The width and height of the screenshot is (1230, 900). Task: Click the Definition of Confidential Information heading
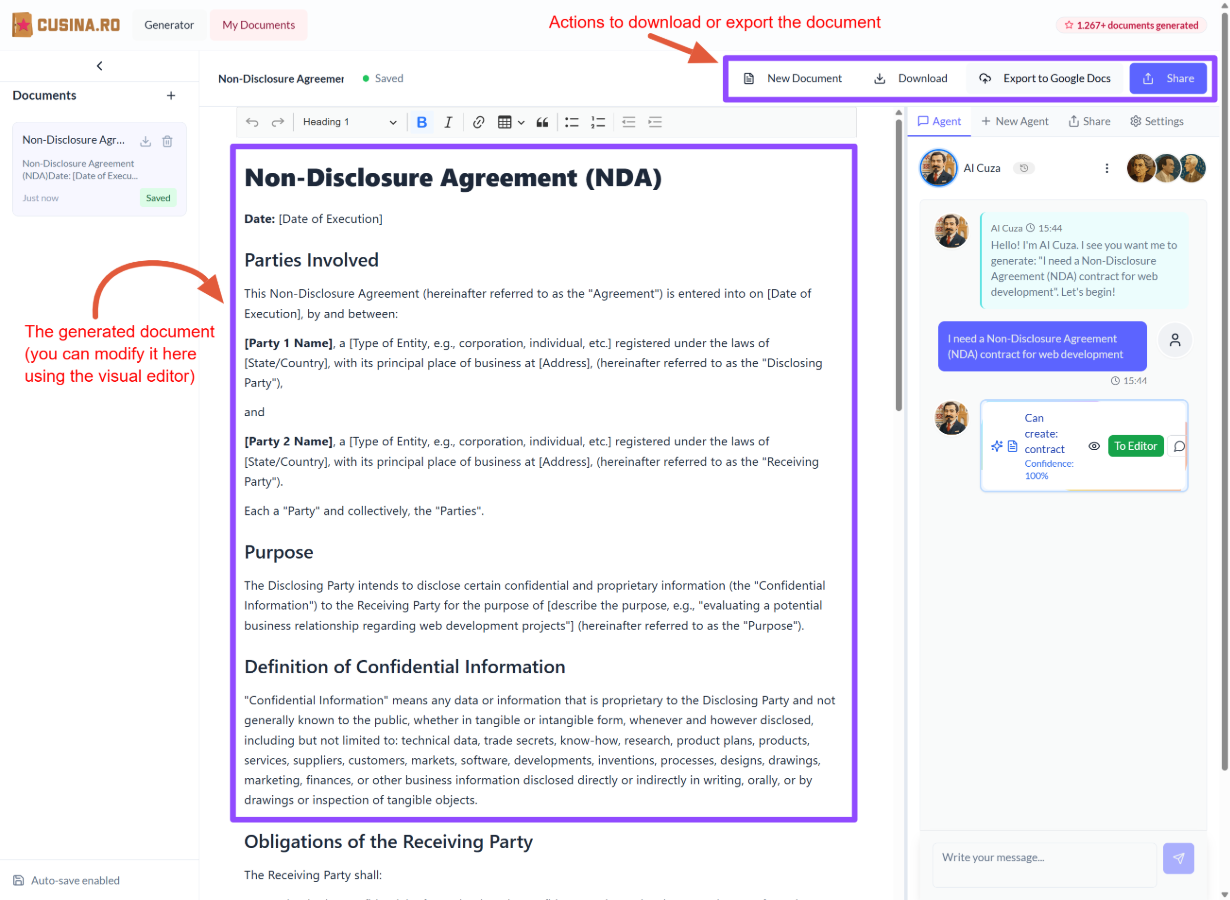[x=404, y=667]
